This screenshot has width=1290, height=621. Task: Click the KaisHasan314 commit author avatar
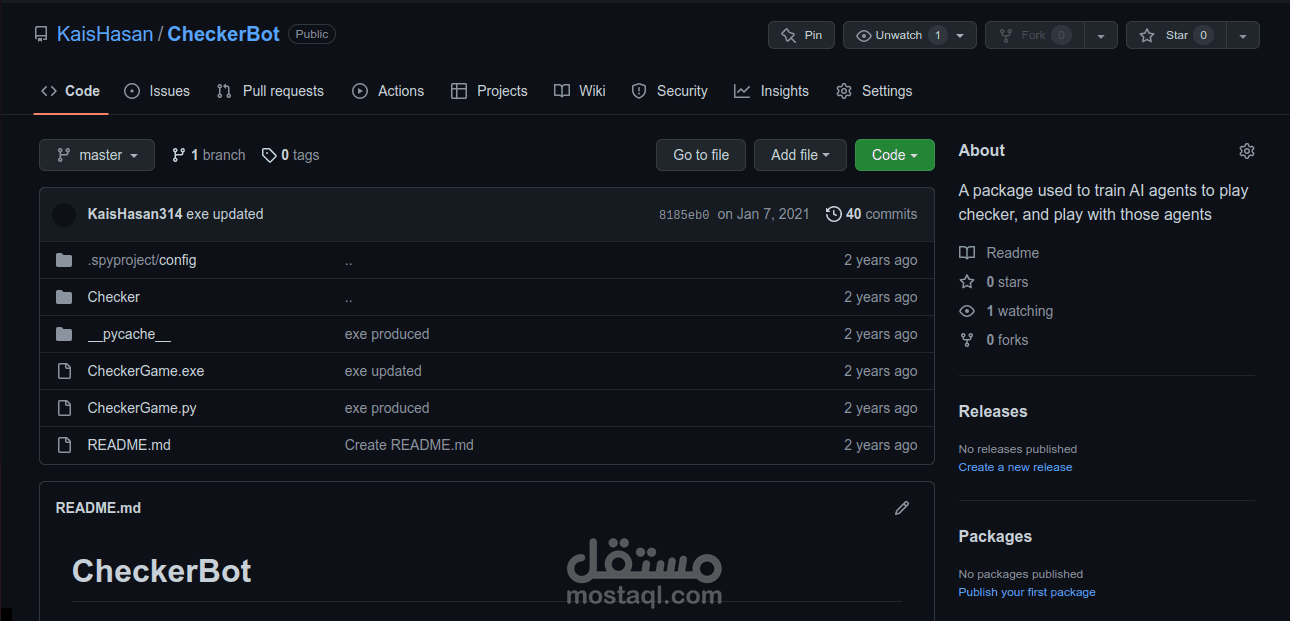pos(64,214)
